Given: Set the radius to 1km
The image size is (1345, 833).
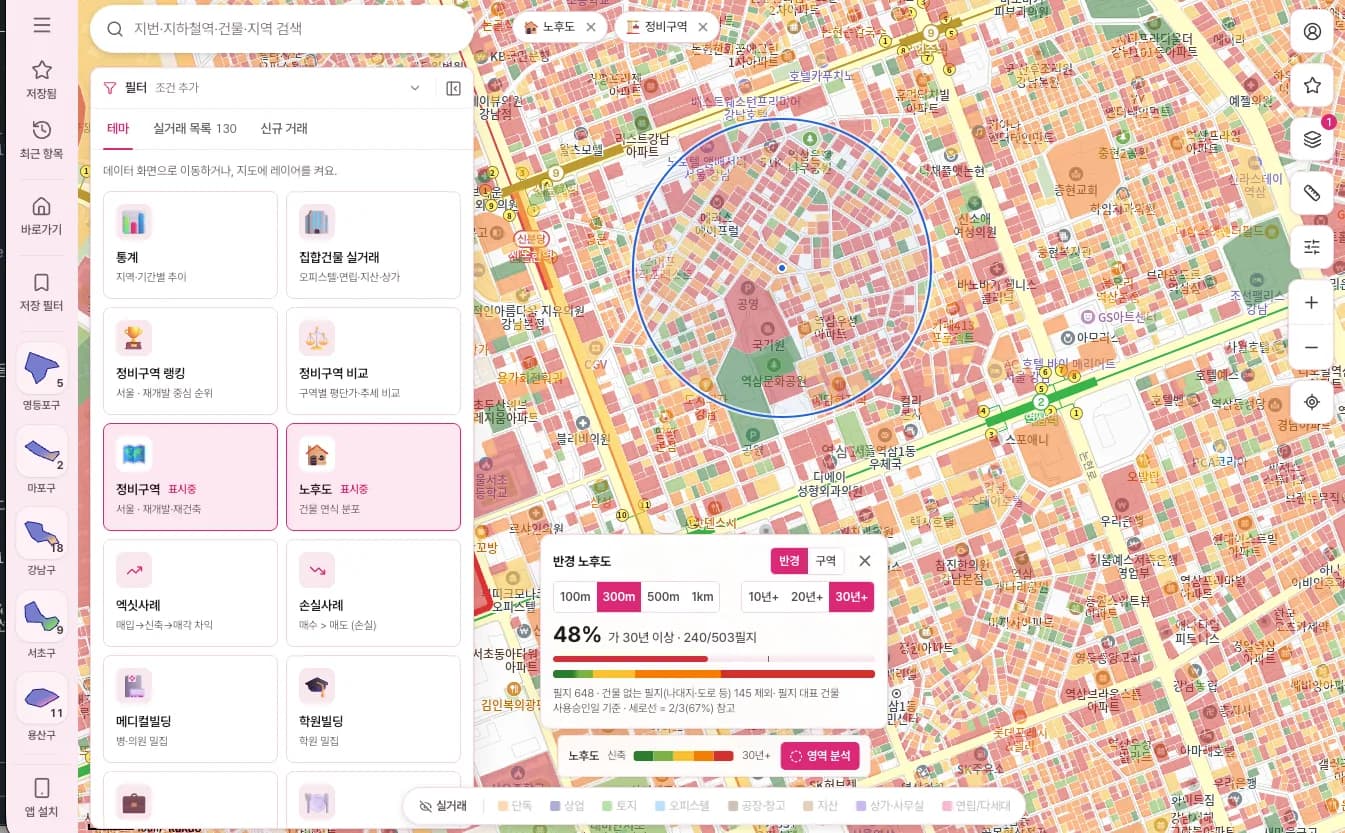Looking at the screenshot, I should click(x=703, y=597).
